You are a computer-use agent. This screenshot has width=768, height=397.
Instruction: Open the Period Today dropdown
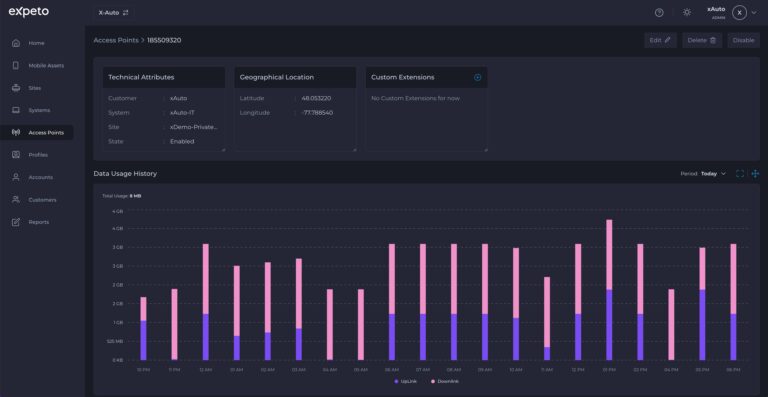click(x=714, y=174)
